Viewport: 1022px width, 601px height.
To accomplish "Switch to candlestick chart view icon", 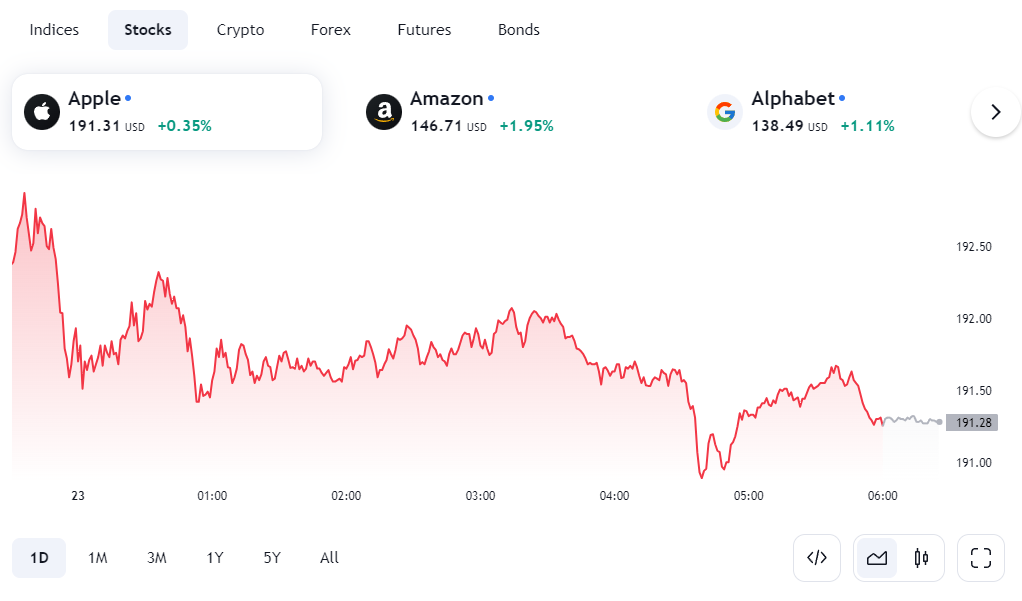I will coord(921,558).
